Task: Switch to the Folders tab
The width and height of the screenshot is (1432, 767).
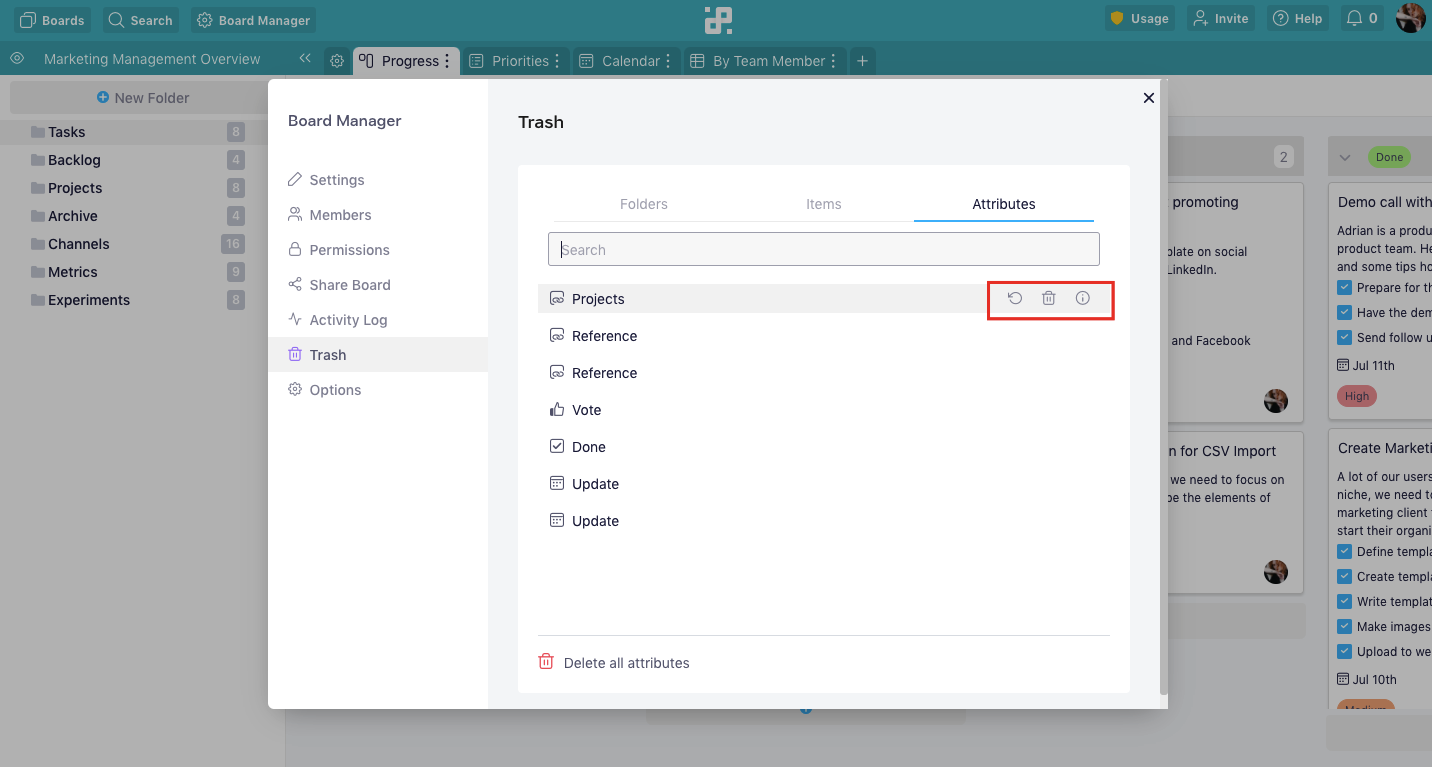Action: [x=643, y=204]
